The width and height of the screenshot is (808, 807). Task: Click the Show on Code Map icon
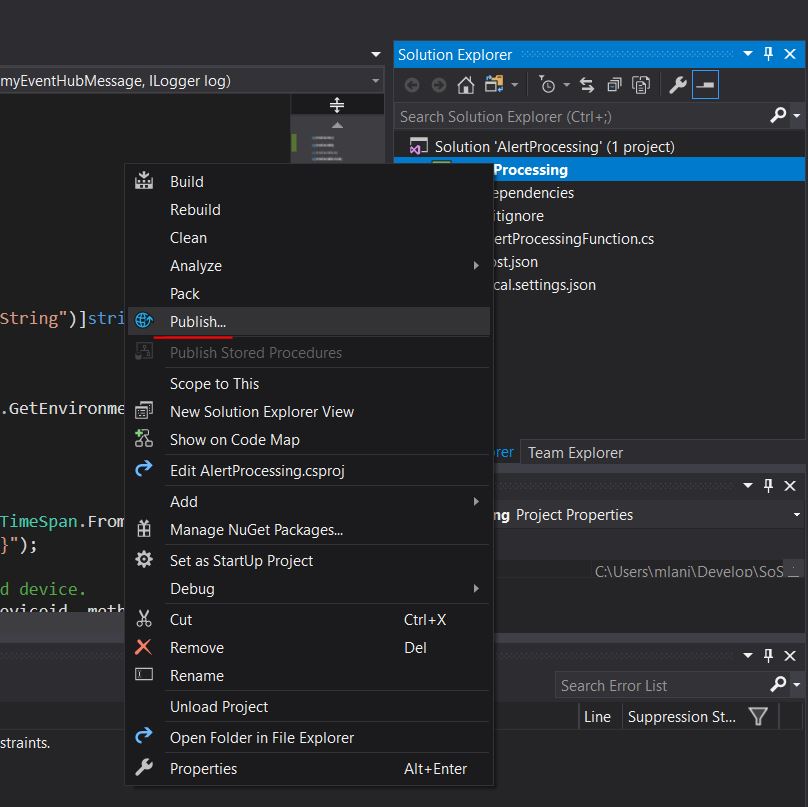click(x=144, y=439)
